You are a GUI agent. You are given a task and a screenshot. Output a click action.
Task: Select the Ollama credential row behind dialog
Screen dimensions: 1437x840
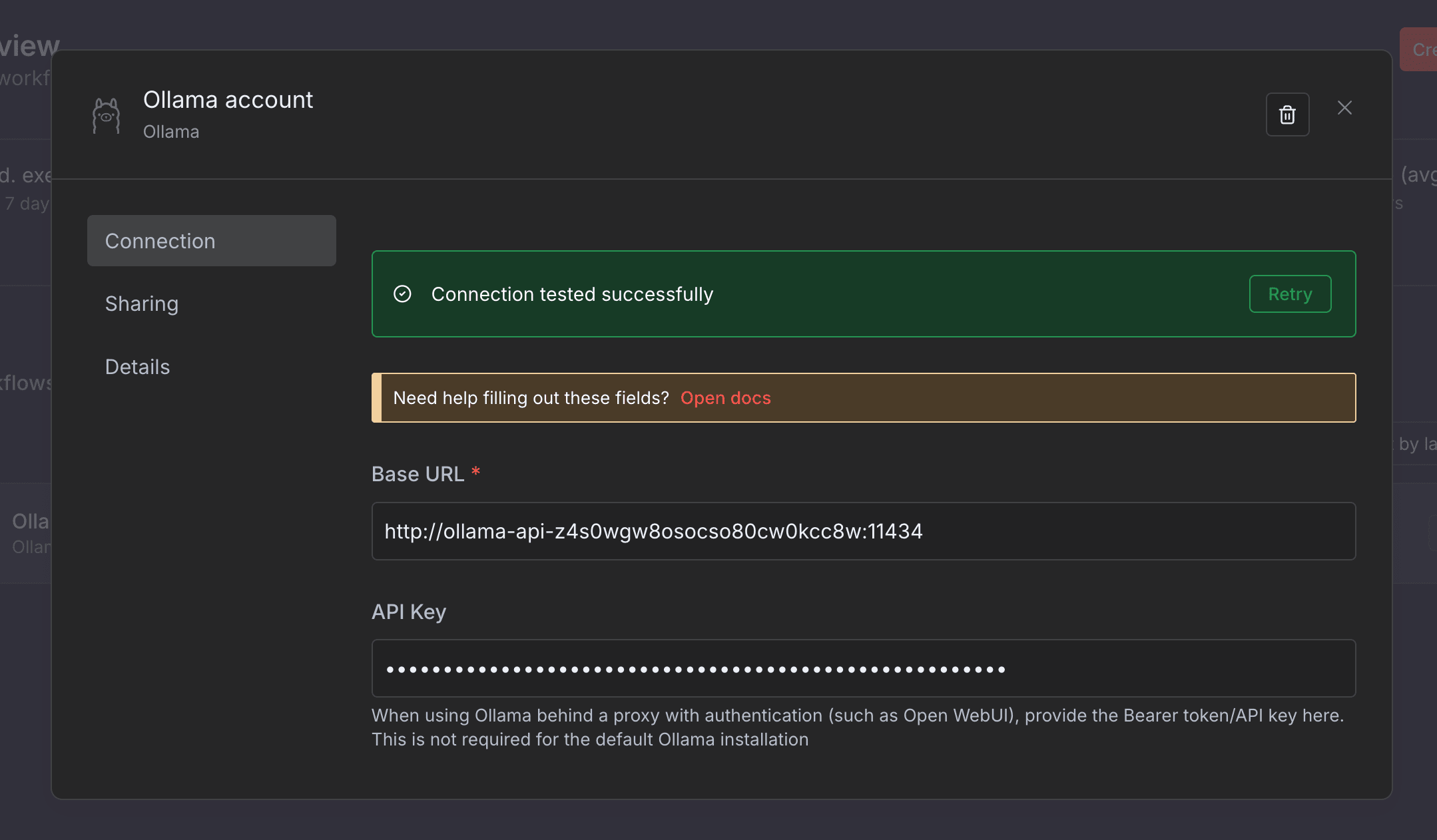(27, 532)
